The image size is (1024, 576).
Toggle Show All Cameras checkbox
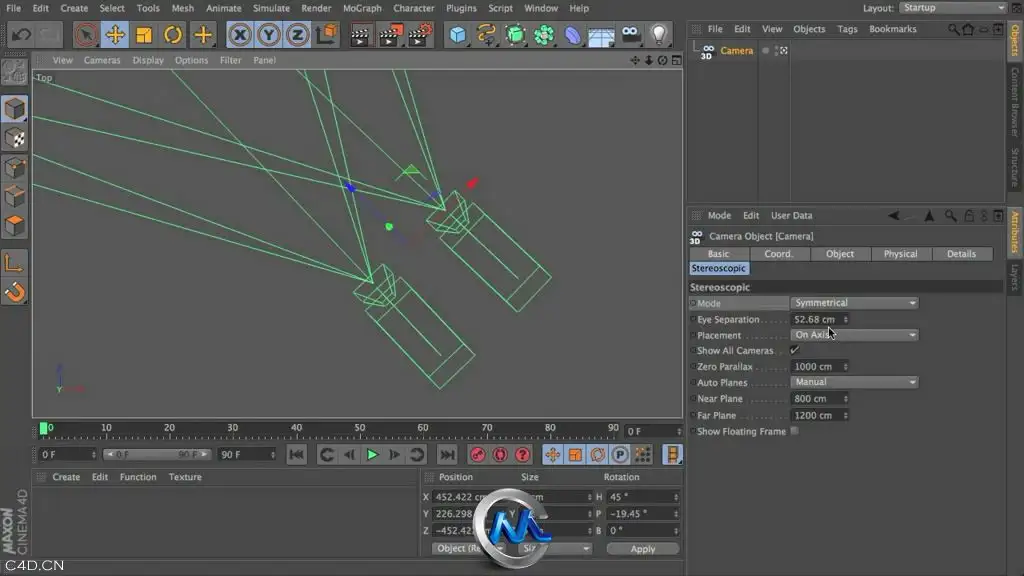[794, 351]
